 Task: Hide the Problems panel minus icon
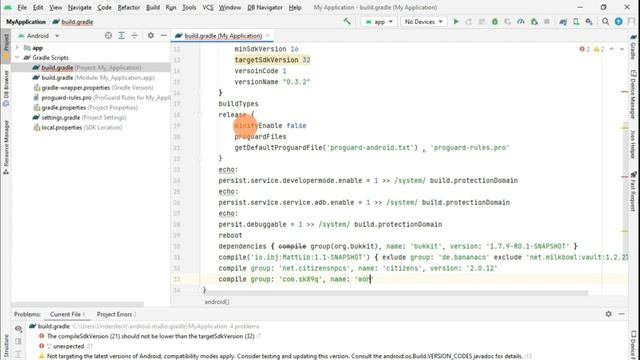(x=622, y=314)
